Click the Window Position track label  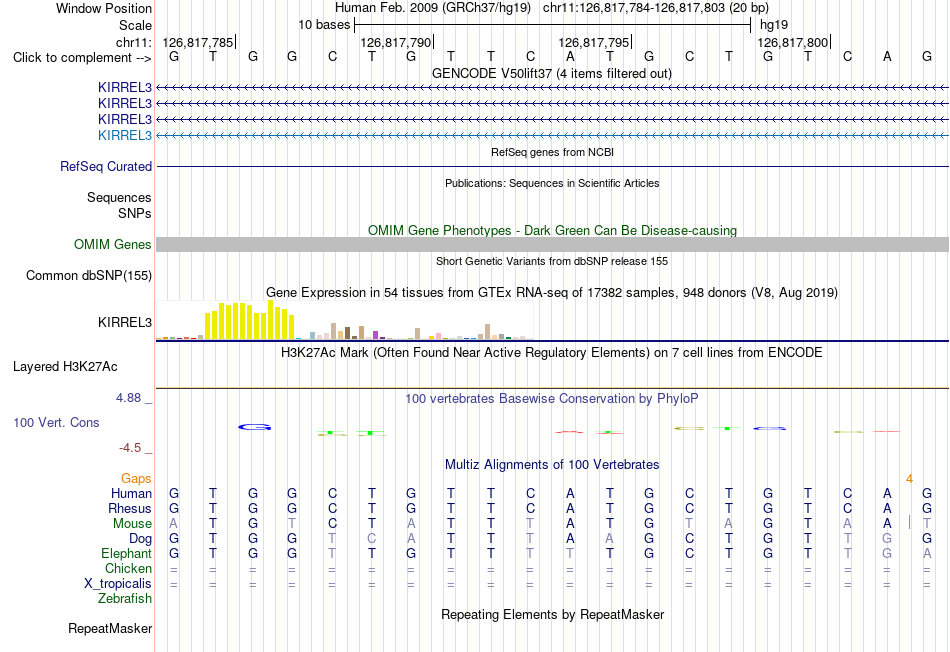[x=104, y=8]
